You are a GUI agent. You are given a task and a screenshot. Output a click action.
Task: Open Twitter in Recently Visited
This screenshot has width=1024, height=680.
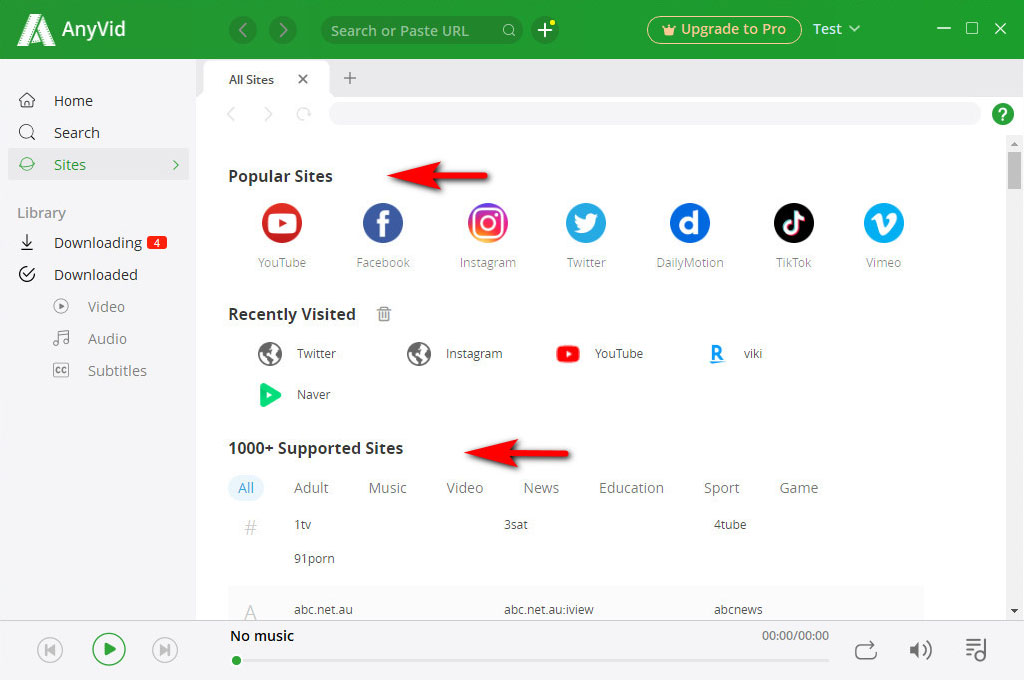point(297,353)
